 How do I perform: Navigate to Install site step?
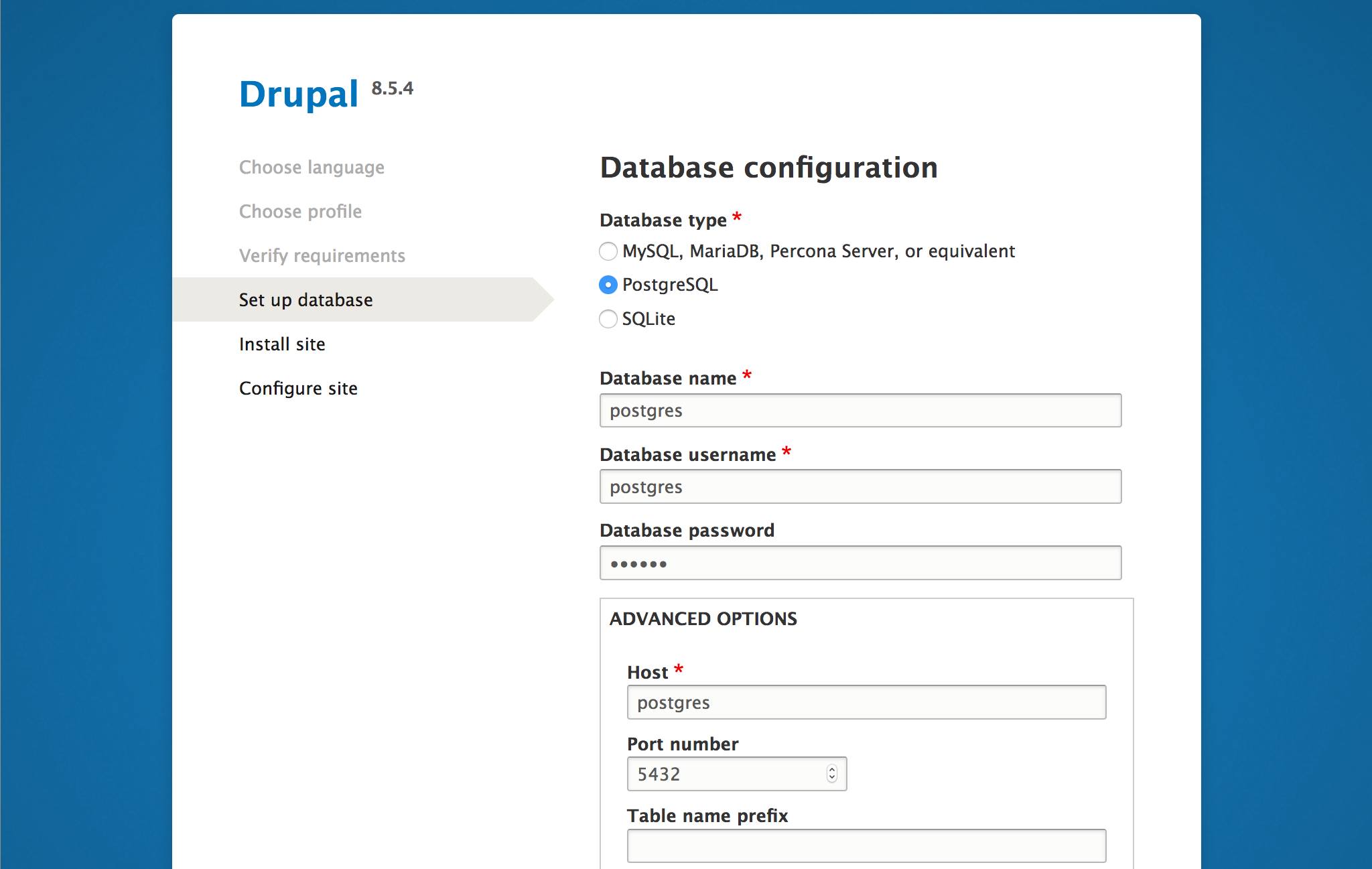282,343
